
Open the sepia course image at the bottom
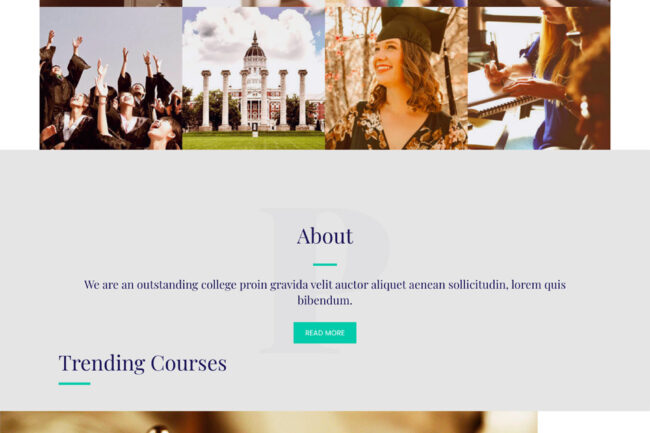[x=269, y=422]
